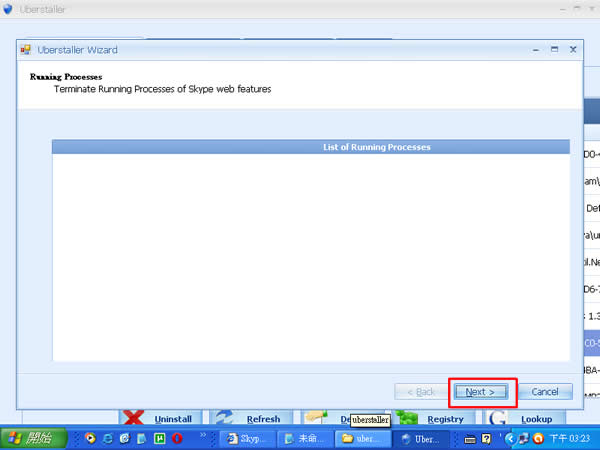Viewport: 600px width, 450px height.
Task: Expand hidden system tray icons arrow
Action: click(x=510, y=439)
